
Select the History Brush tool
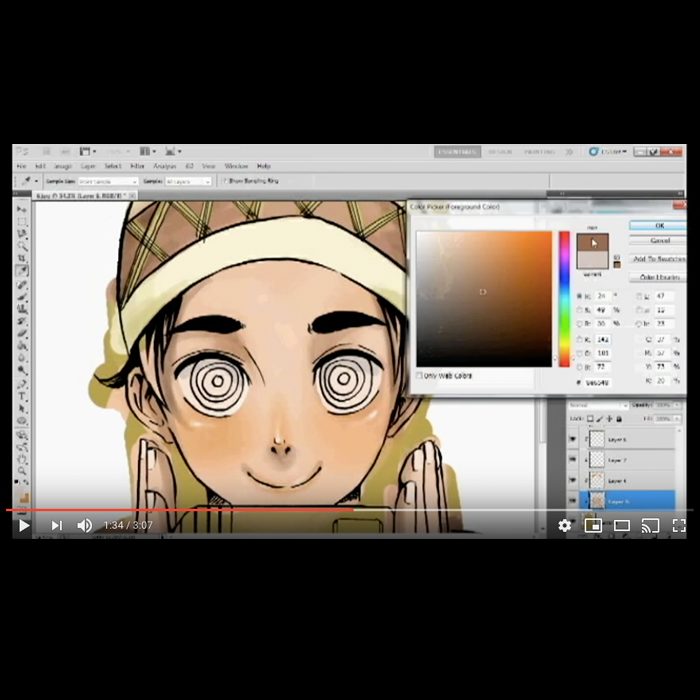point(21,321)
